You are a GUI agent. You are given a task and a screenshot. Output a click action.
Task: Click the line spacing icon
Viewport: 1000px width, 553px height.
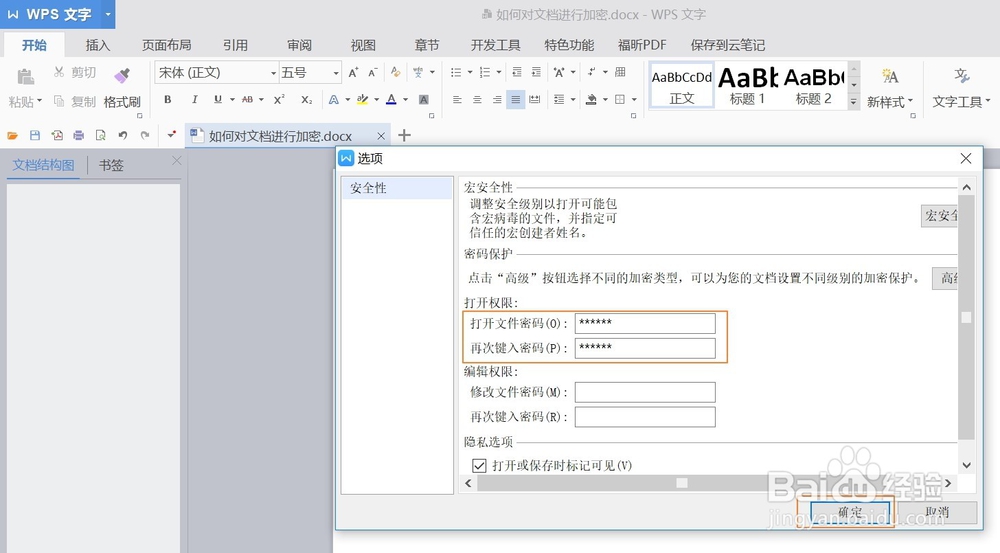(x=559, y=100)
